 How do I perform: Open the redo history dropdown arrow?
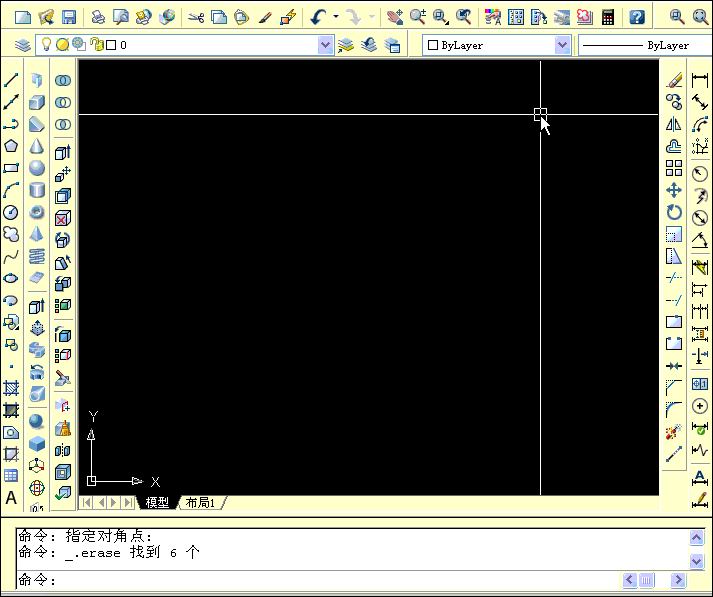point(372,17)
